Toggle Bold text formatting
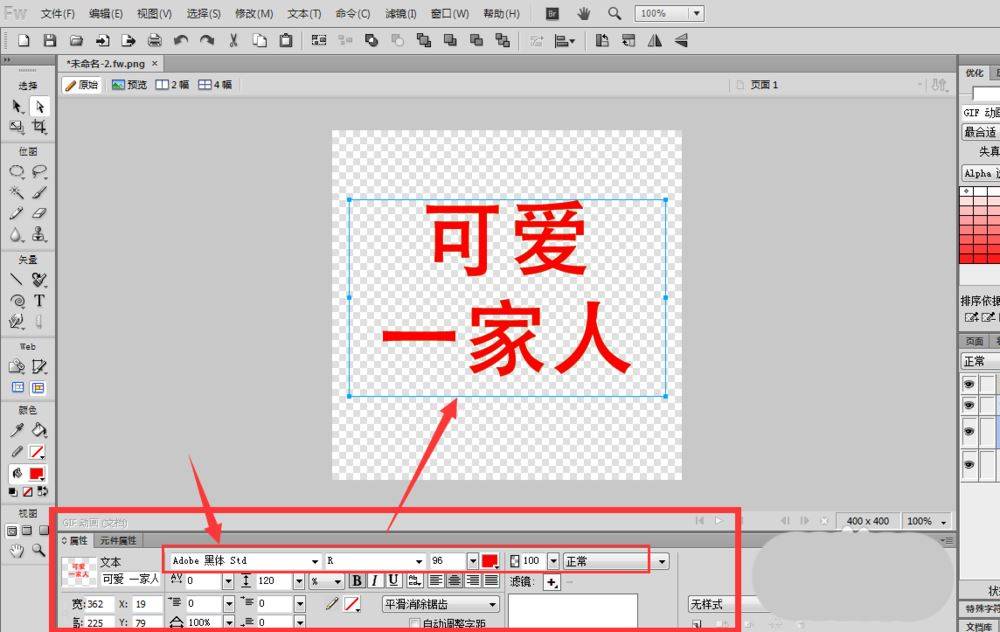The height and width of the screenshot is (632, 1000). pos(357,581)
